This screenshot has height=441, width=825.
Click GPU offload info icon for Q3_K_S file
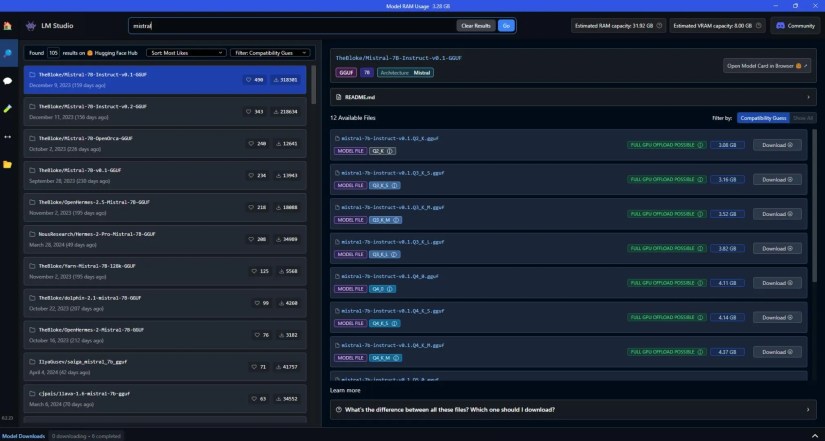click(700, 179)
